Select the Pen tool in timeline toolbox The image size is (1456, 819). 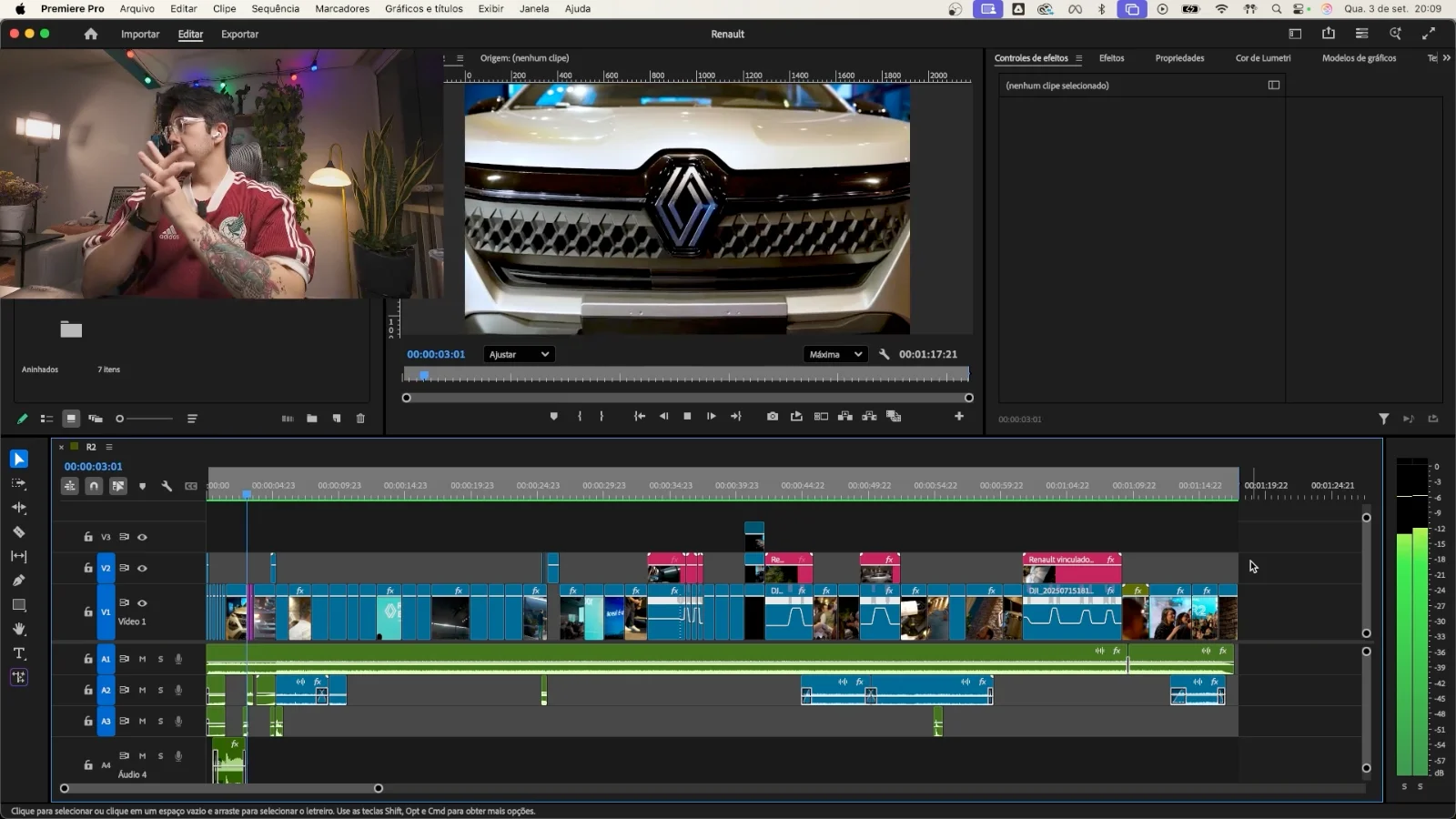[19, 581]
